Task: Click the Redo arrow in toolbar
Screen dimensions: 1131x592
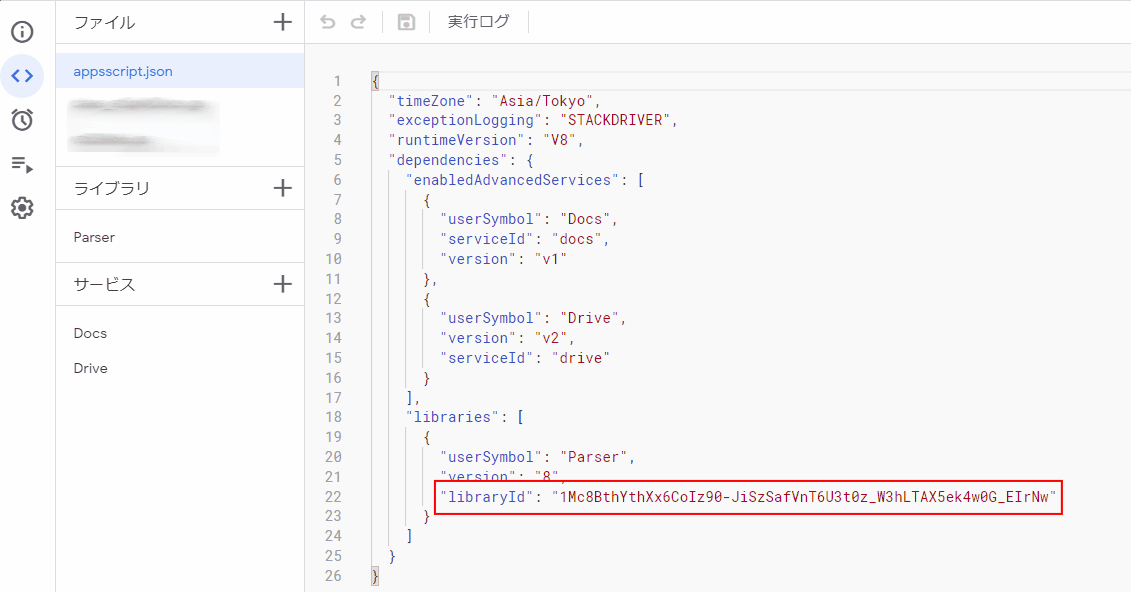Action: tap(358, 22)
